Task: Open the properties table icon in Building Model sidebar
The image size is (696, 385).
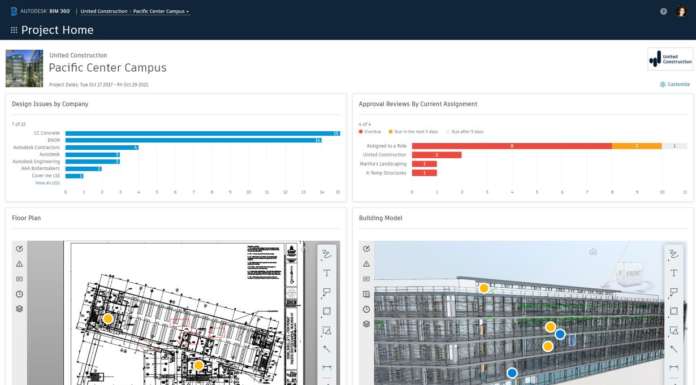Action: pos(366,294)
